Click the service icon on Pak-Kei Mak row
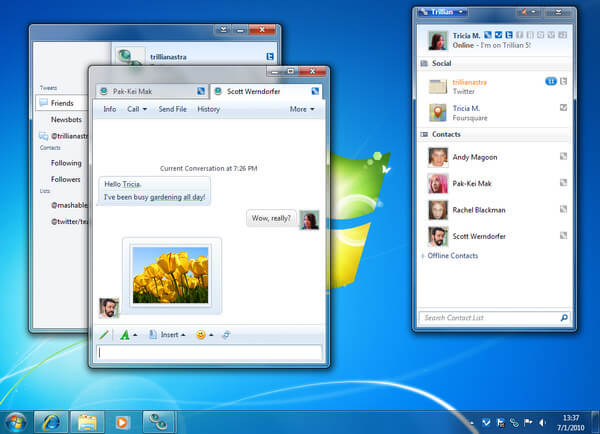The image size is (600, 434). (563, 183)
